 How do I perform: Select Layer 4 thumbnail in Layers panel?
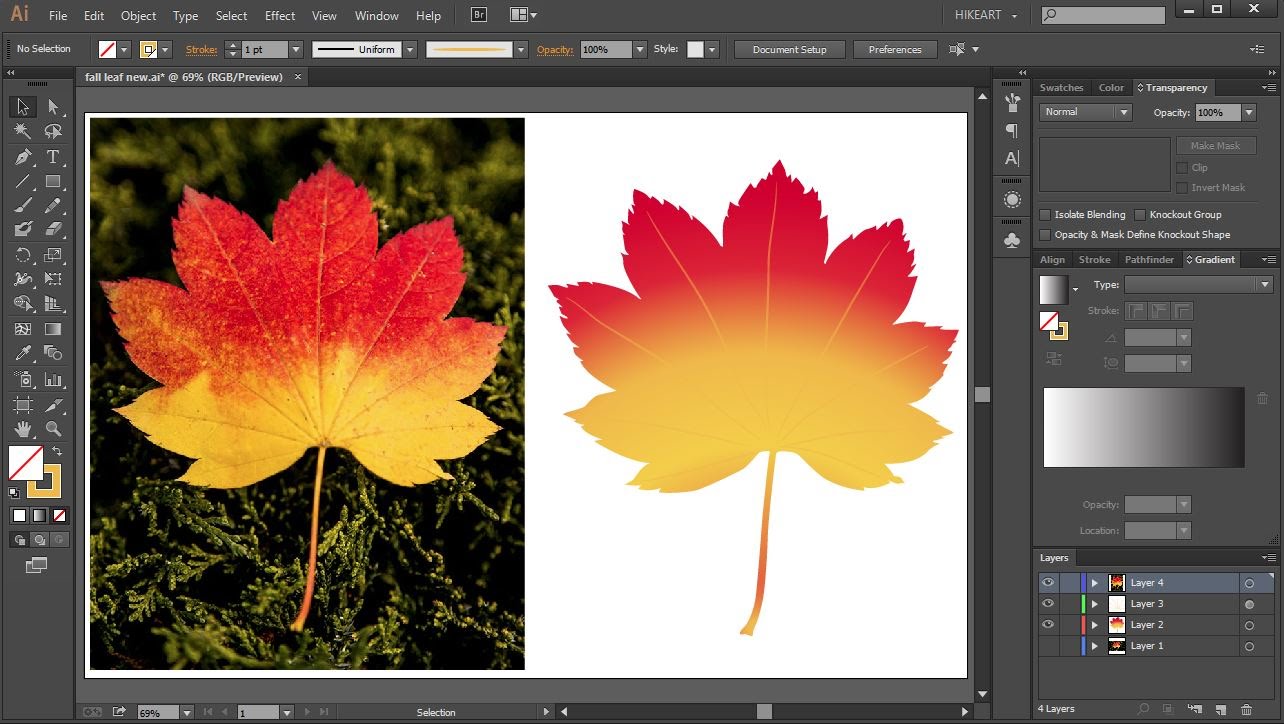click(x=1117, y=581)
